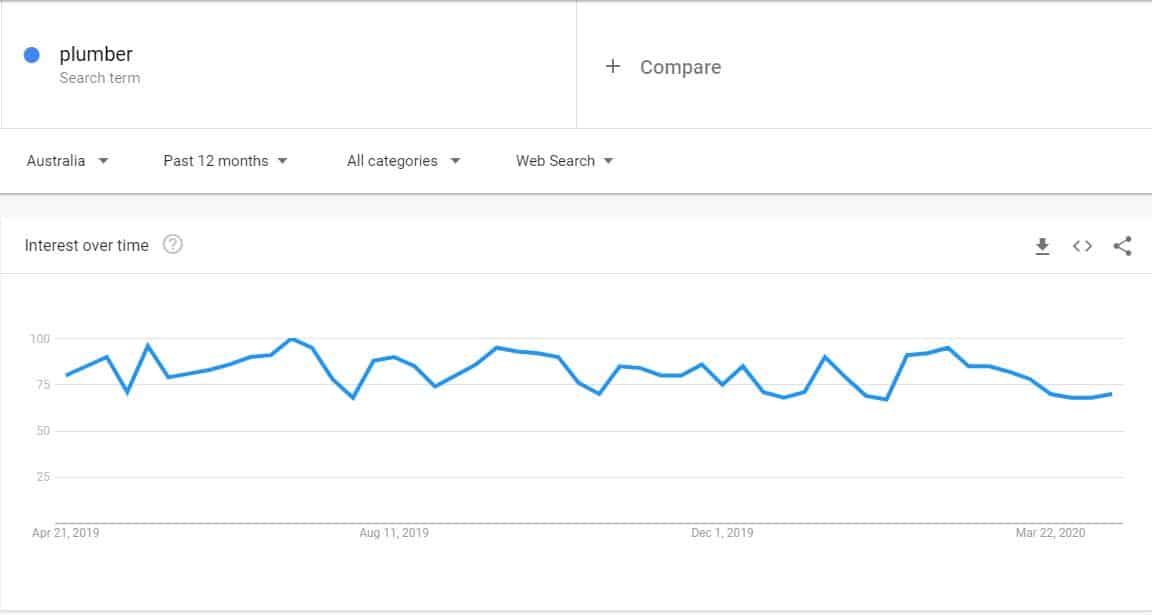Click the Apr 21, 2019 axis label

click(x=66, y=533)
